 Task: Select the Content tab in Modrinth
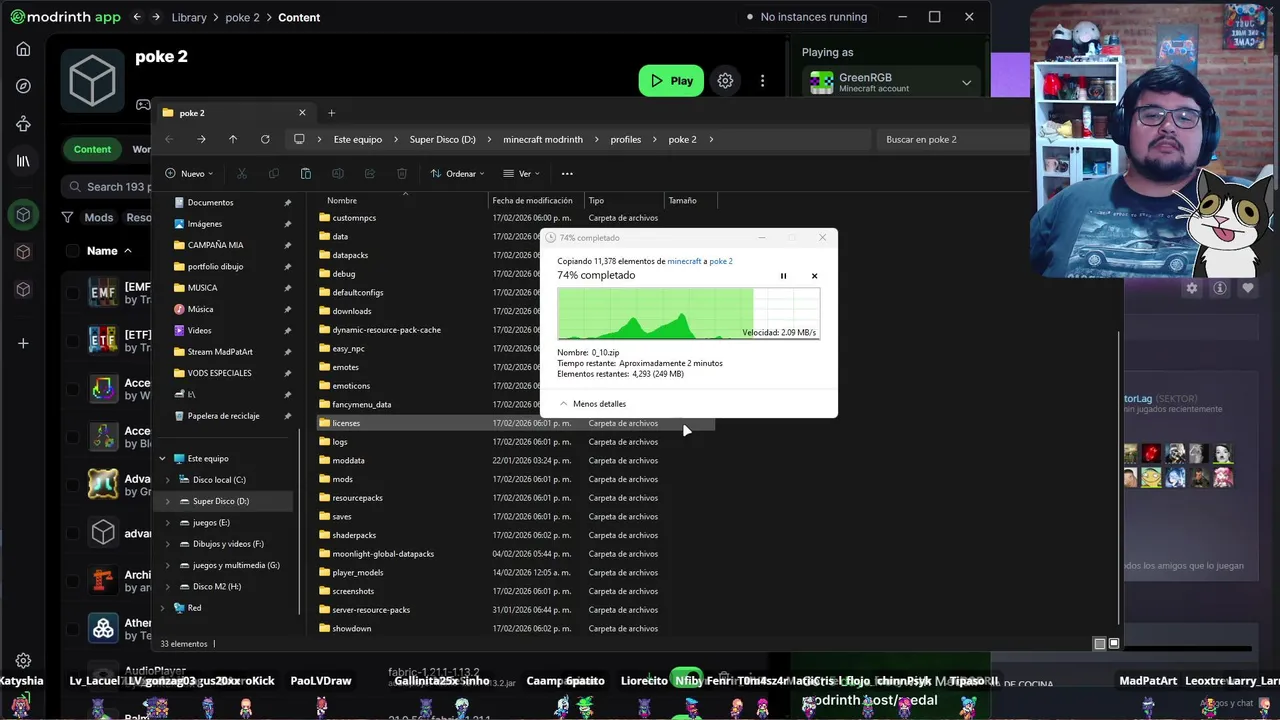click(92, 149)
